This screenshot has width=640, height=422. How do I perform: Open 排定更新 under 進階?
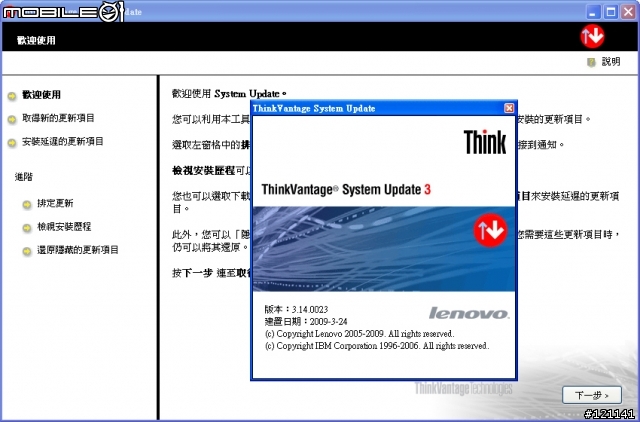55,203
